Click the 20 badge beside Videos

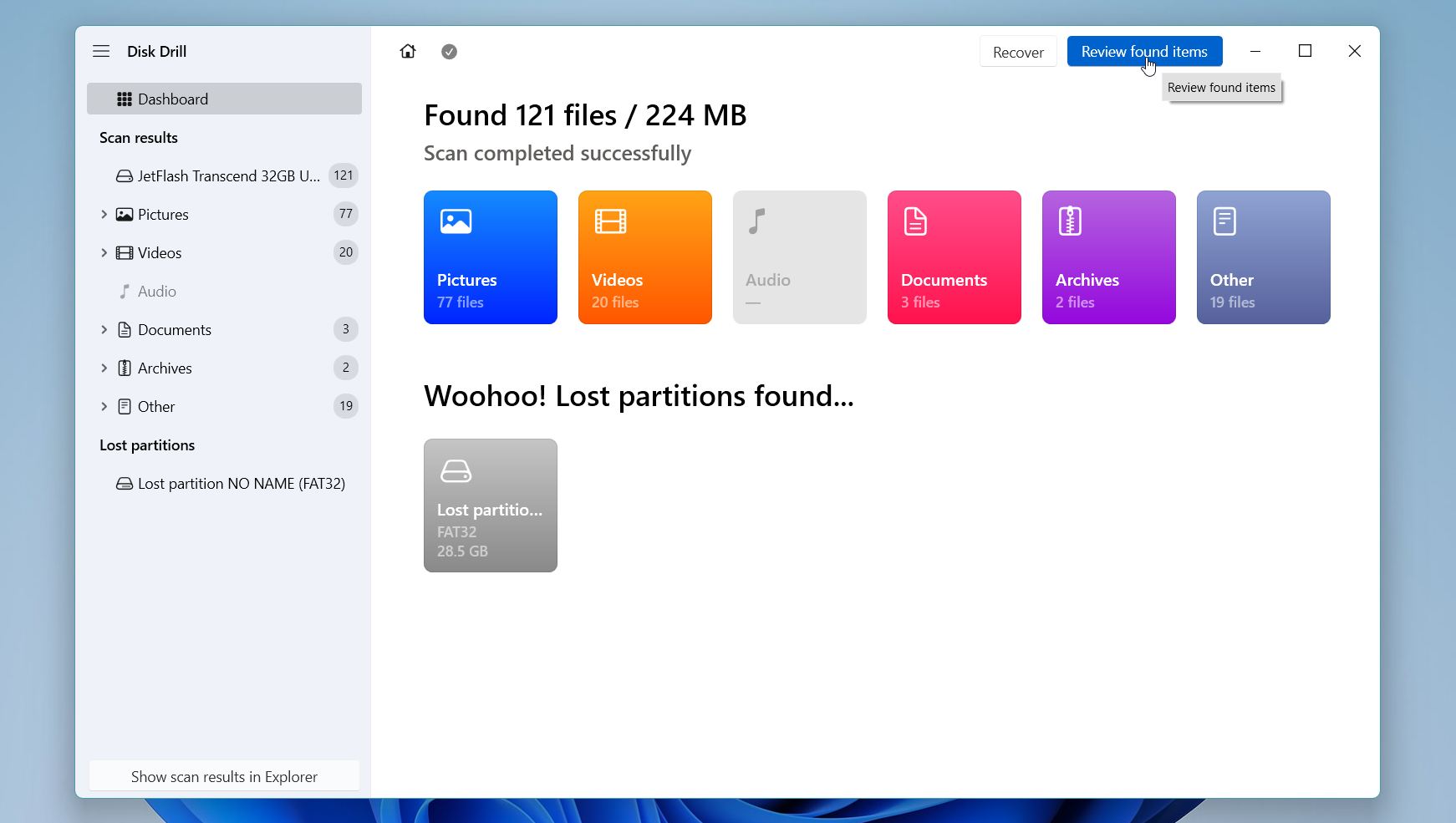click(346, 252)
